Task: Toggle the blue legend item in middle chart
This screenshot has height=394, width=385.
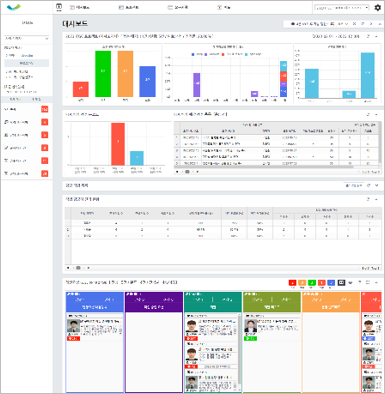Action: [197, 54]
